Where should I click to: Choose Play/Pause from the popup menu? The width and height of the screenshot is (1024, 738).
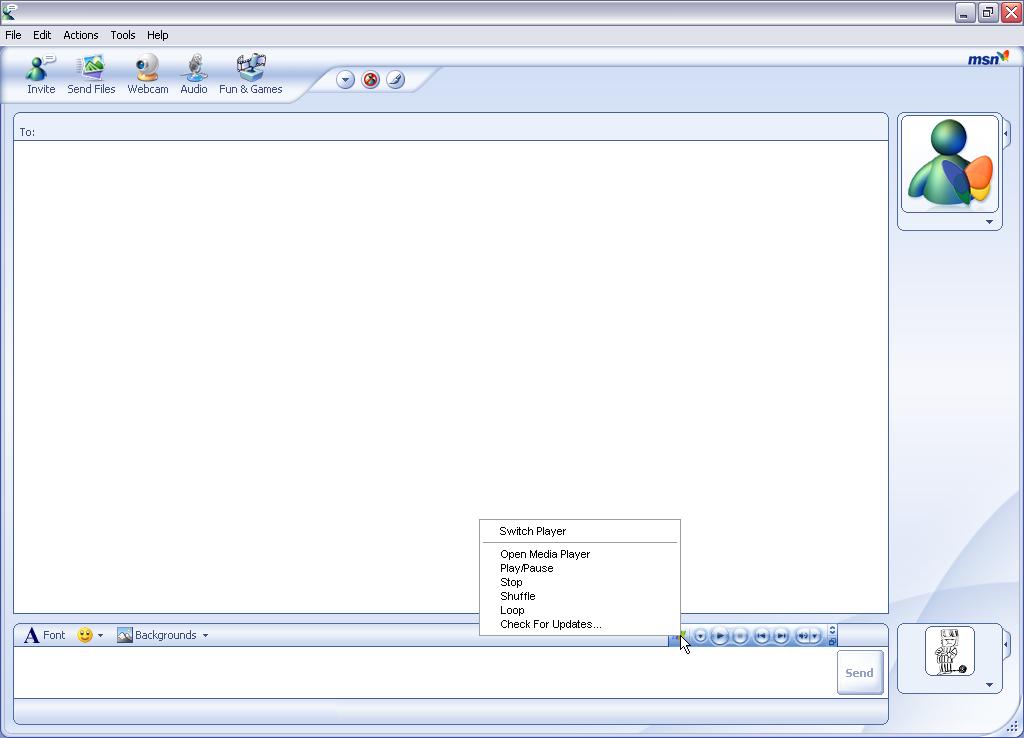tap(526, 568)
